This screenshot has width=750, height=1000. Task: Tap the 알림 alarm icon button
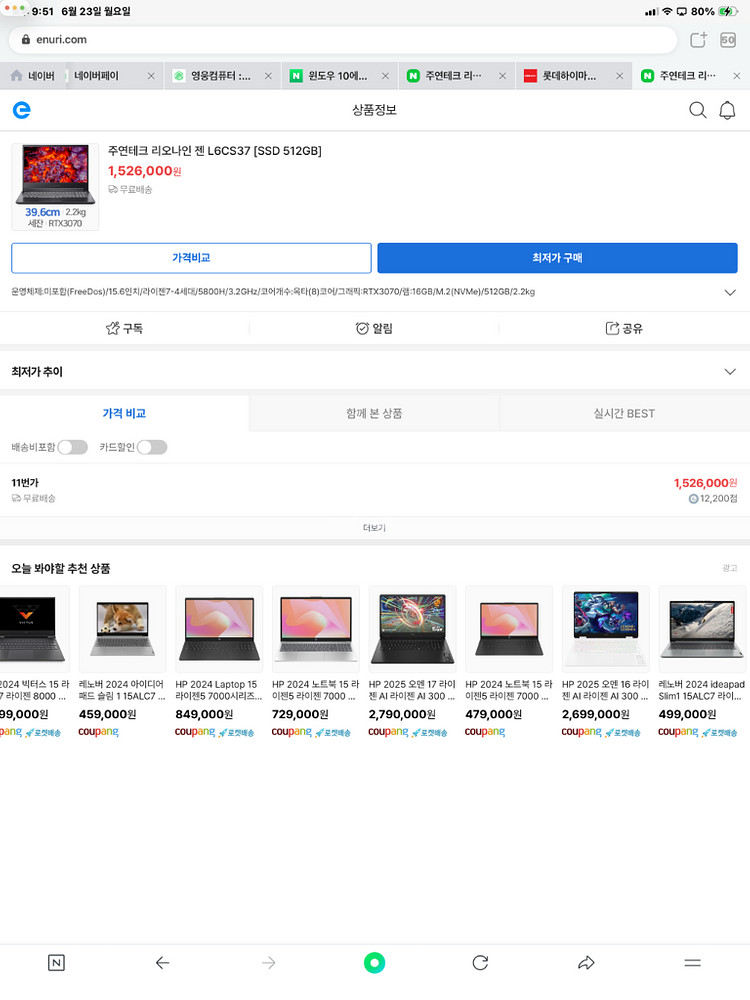(x=374, y=328)
